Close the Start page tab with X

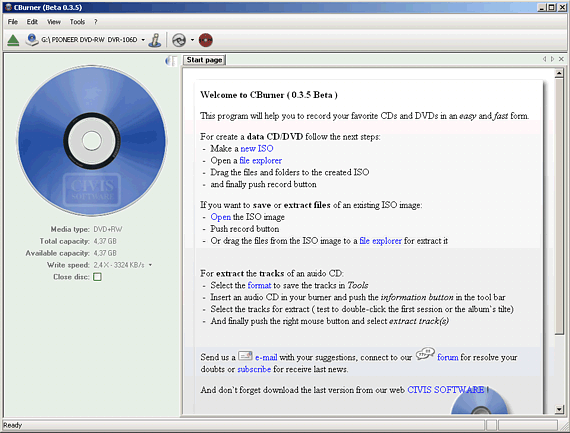click(x=561, y=59)
